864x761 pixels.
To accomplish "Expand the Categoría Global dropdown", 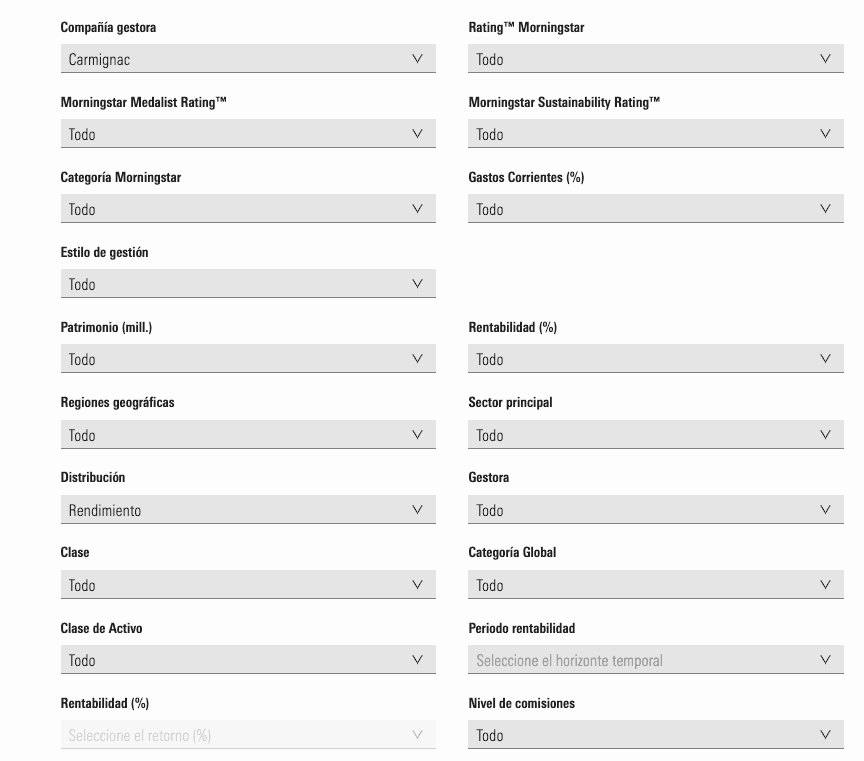I will pyautogui.click(x=656, y=584).
